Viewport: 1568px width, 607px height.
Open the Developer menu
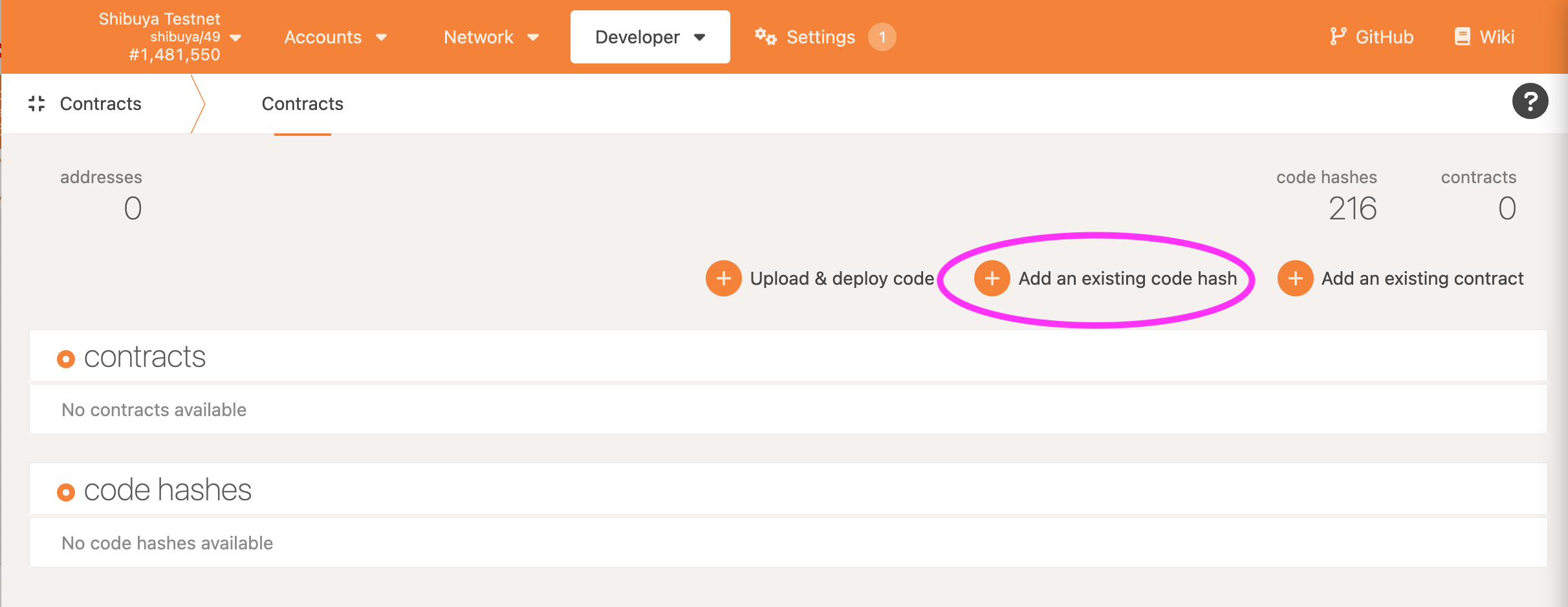[649, 37]
